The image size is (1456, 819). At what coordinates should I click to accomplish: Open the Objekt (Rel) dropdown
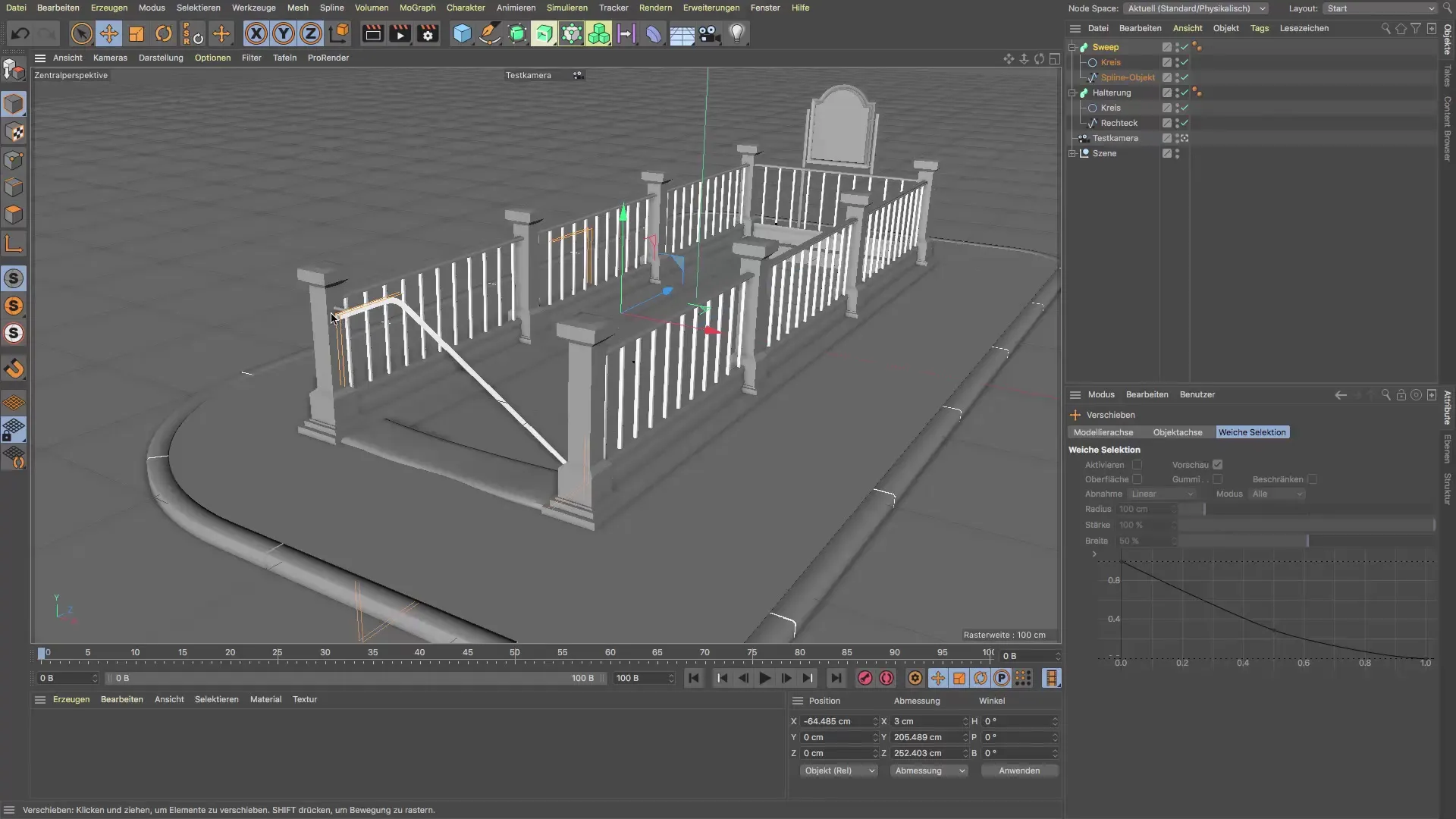pos(839,770)
